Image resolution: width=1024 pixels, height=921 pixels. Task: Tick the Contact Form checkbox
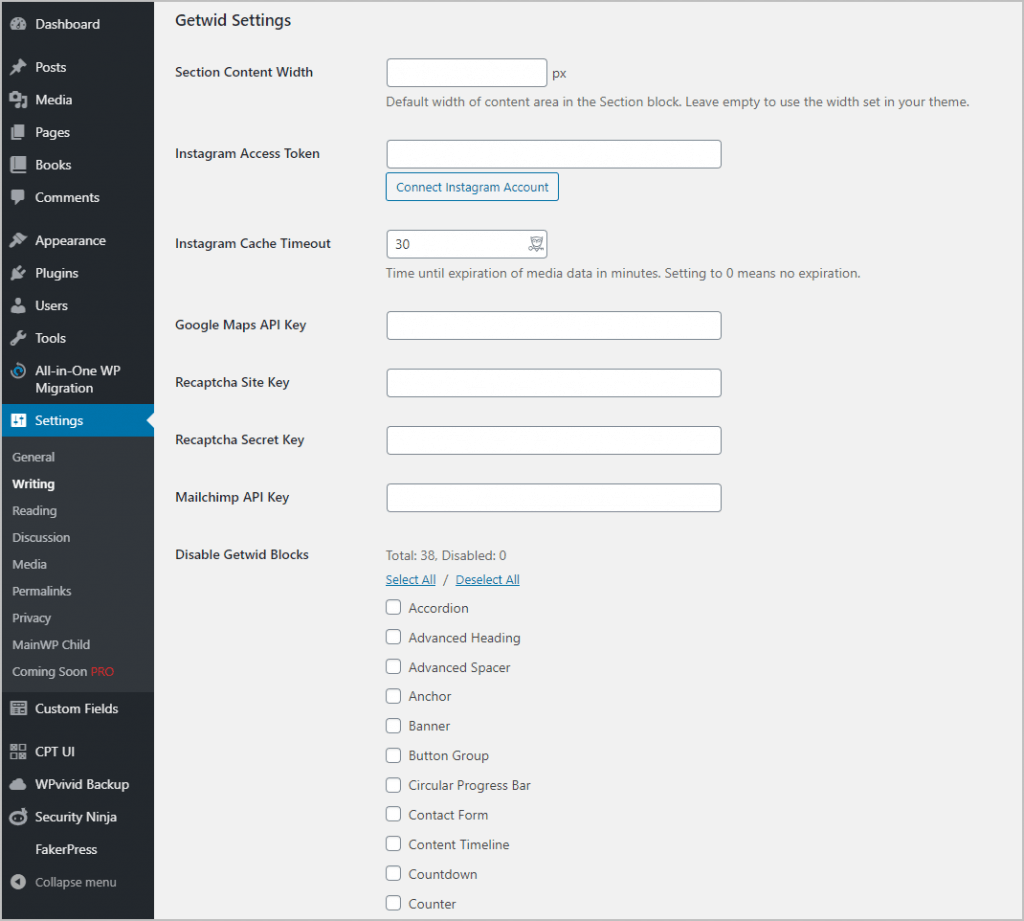coord(393,815)
